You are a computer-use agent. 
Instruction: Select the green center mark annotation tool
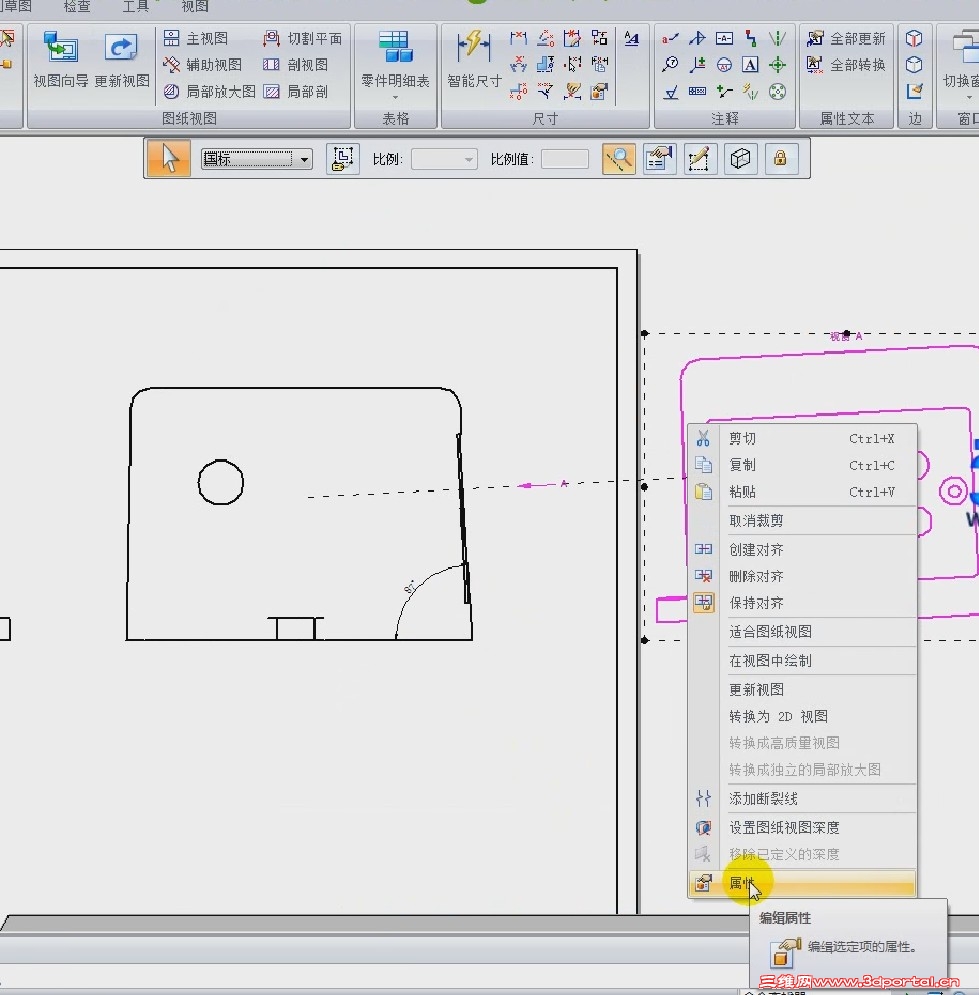tap(777, 65)
